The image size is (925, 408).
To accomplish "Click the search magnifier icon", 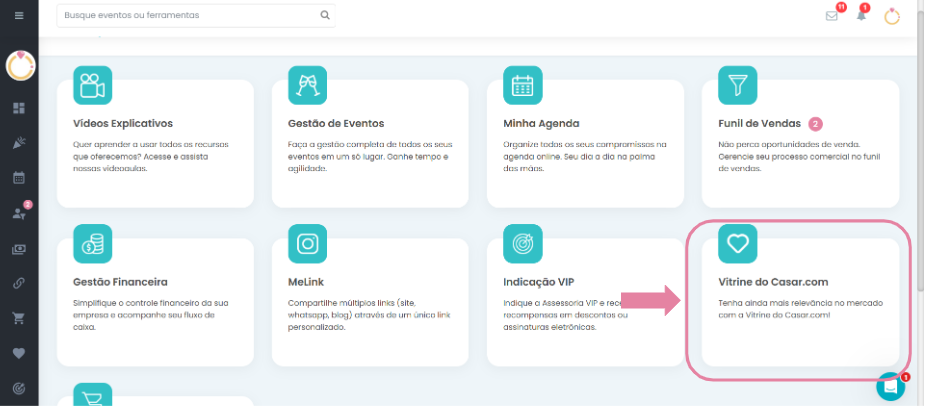I will click(325, 15).
